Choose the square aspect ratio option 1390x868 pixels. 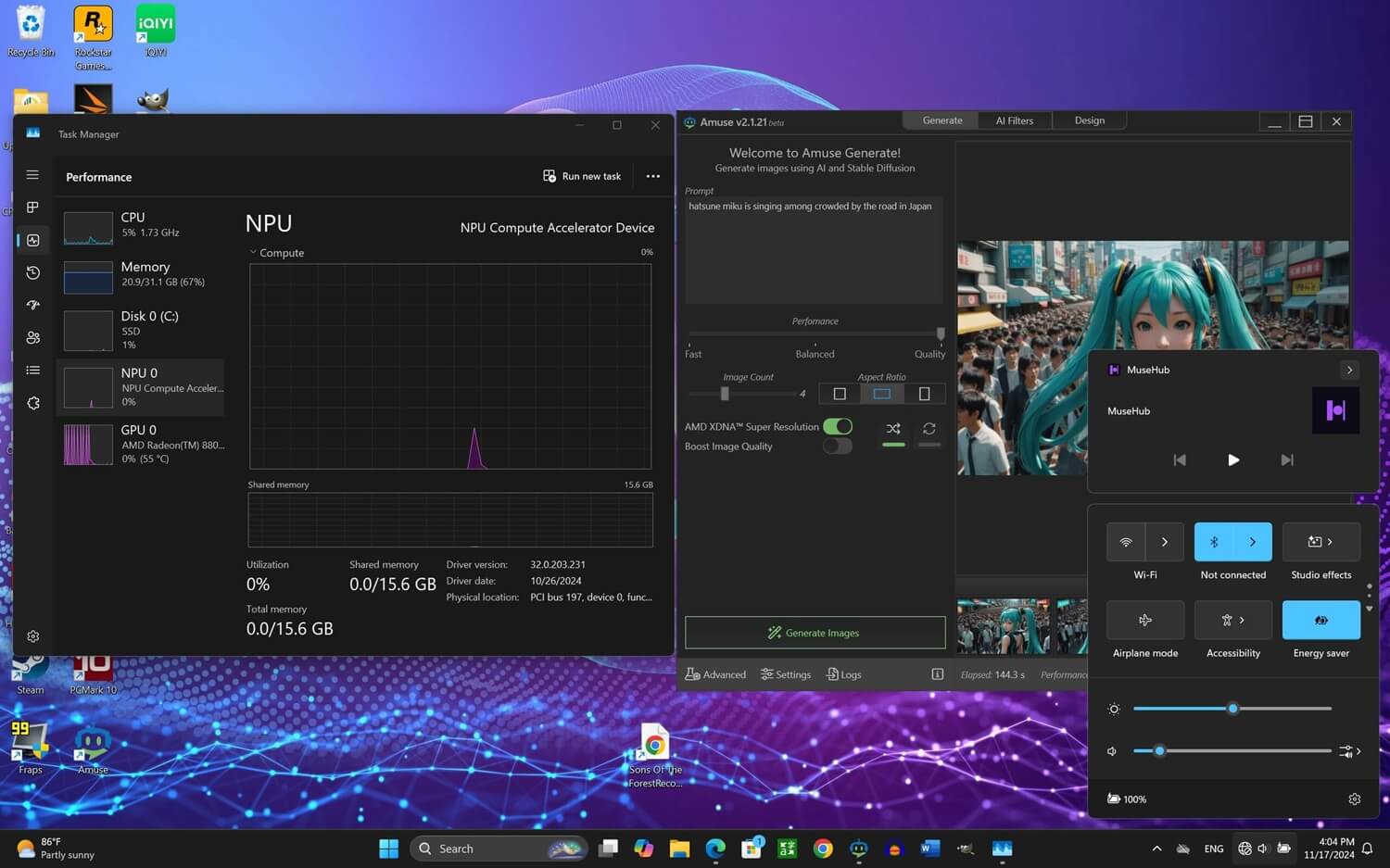(x=840, y=394)
